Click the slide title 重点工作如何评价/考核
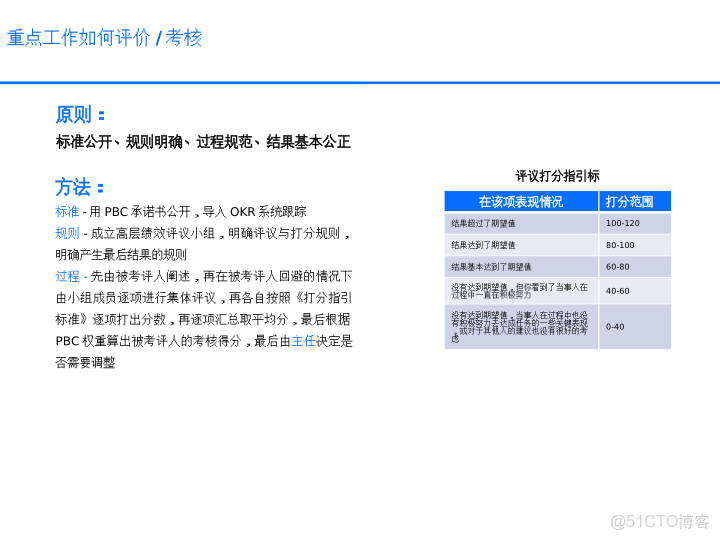 104,38
